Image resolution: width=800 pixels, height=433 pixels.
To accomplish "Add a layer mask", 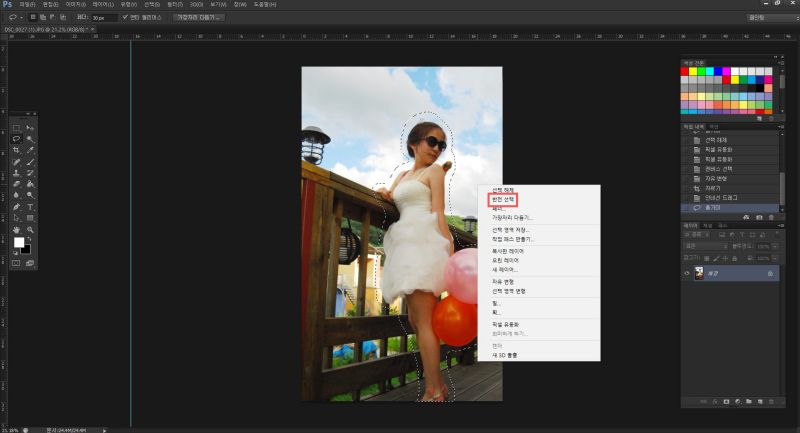I will pos(727,402).
